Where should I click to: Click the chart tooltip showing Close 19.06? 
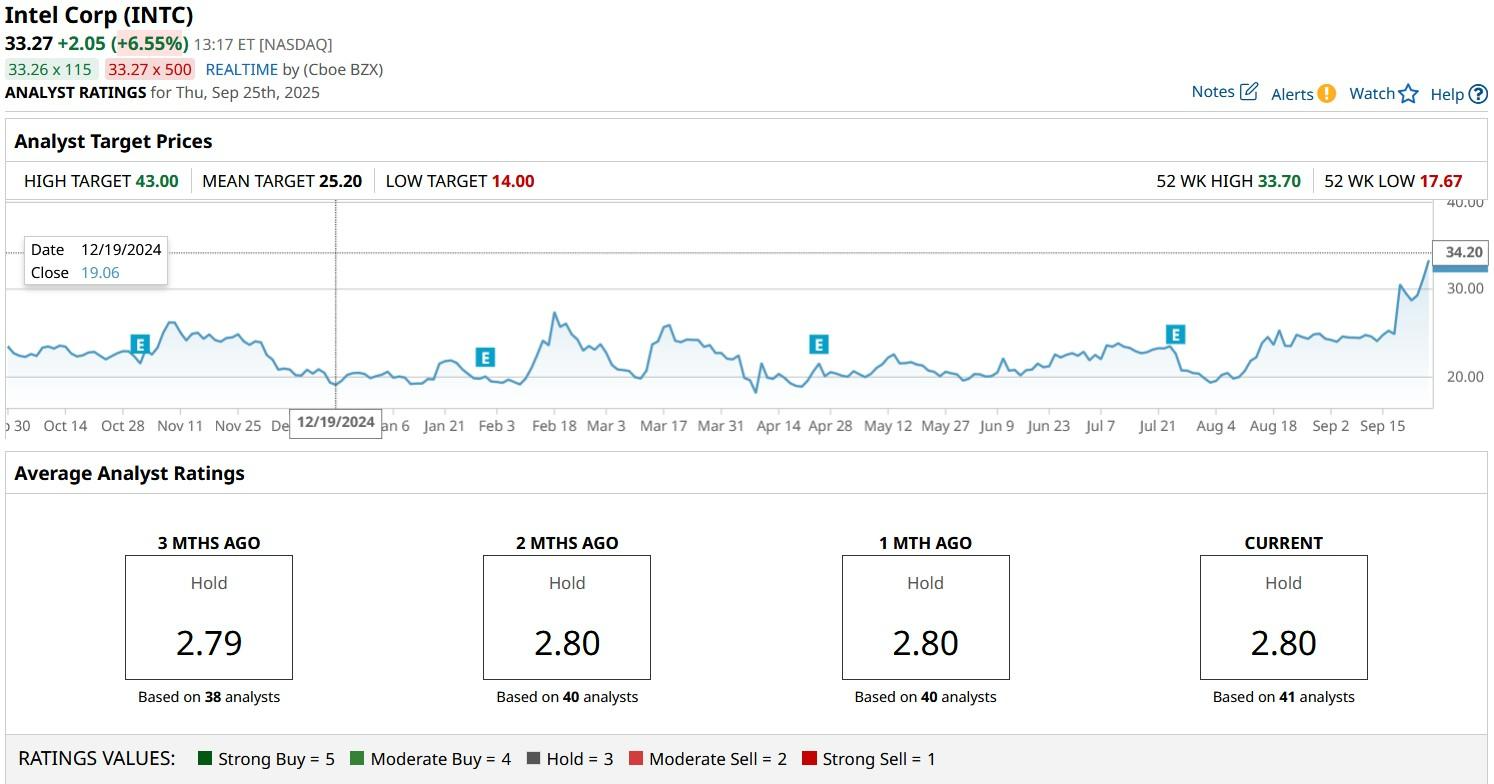[96, 261]
